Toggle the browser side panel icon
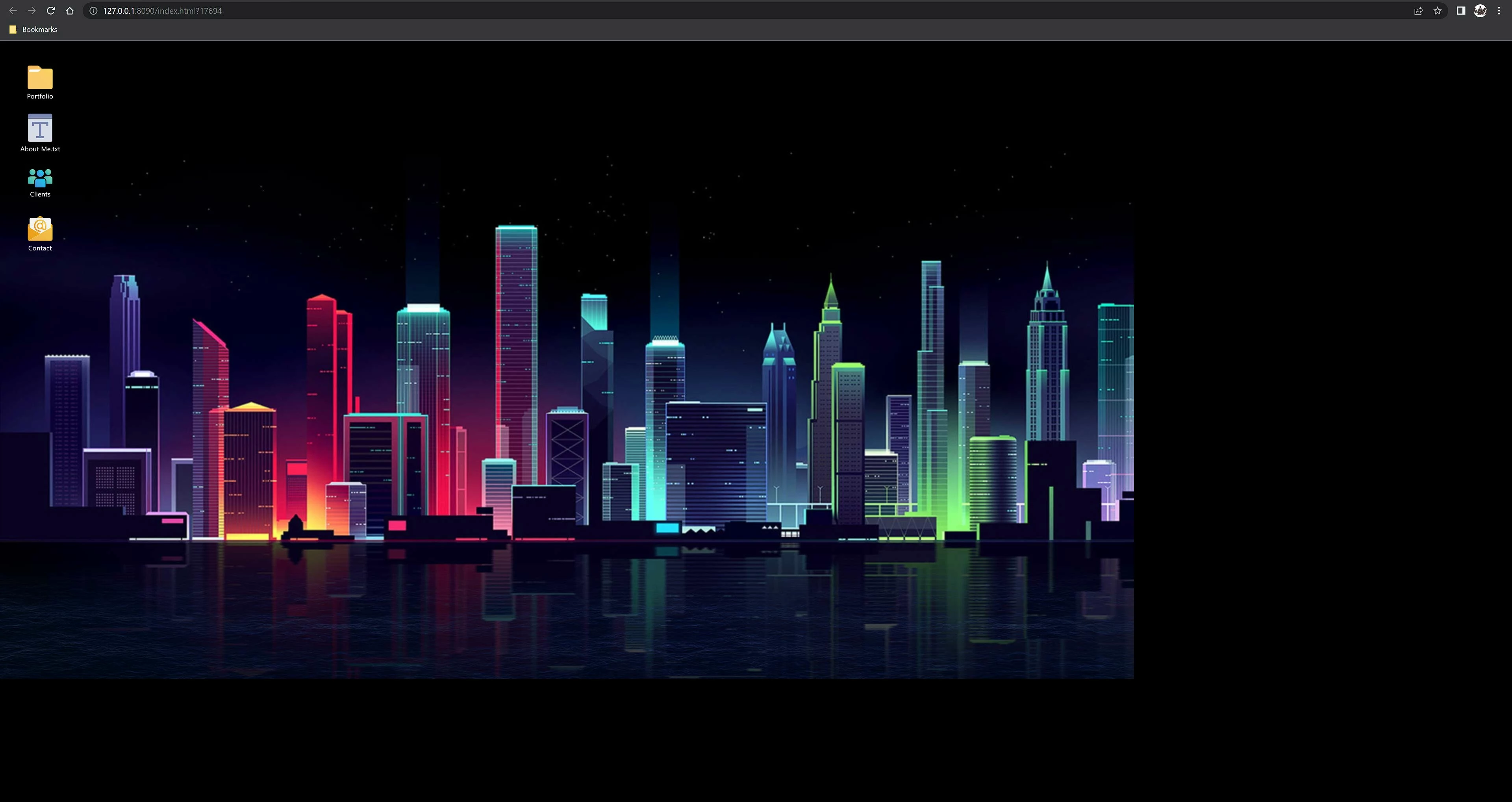1512x802 pixels. pyautogui.click(x=1461, y=11)
